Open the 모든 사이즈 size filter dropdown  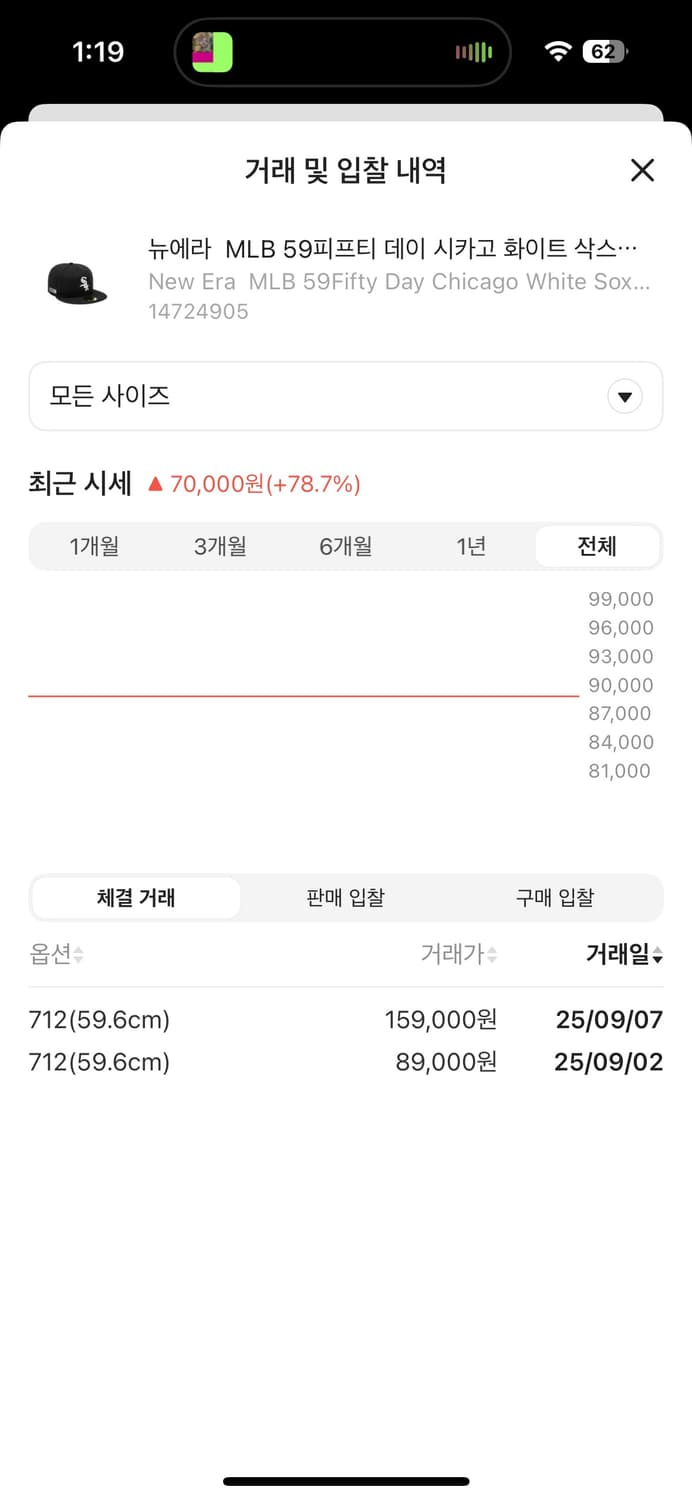345,396
